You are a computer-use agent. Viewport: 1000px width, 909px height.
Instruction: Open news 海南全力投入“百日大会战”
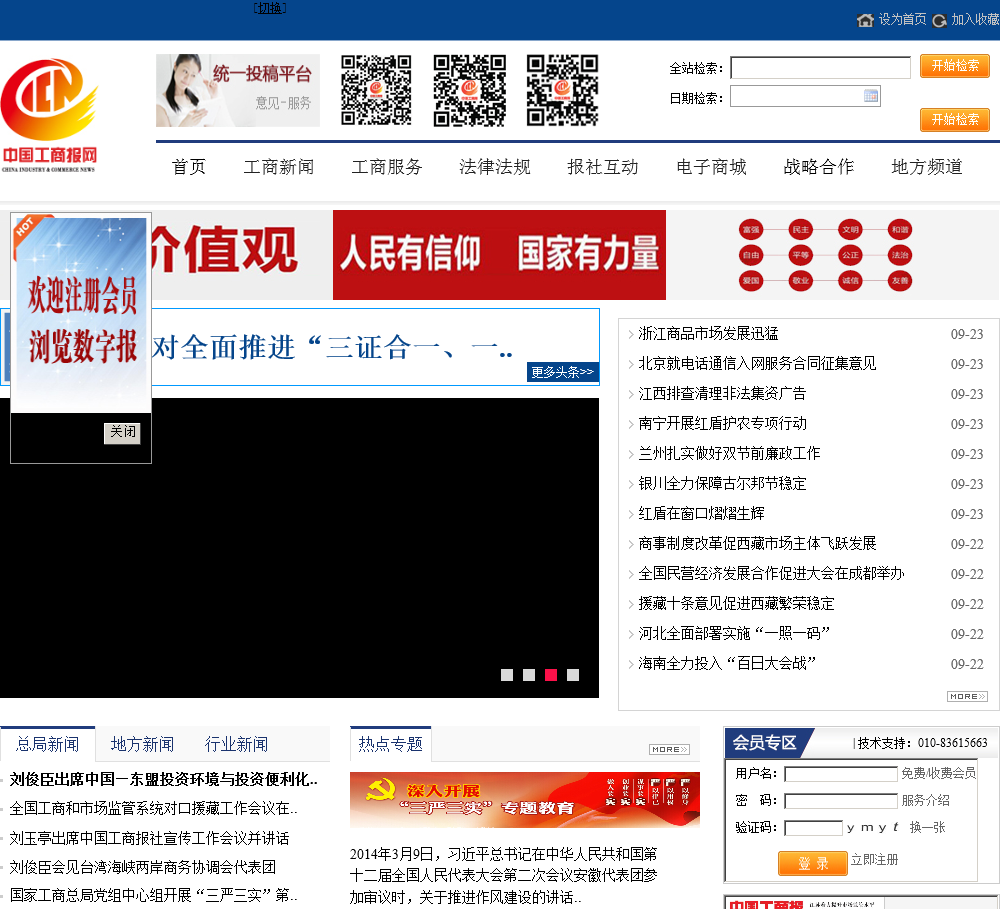click(727, 663)
